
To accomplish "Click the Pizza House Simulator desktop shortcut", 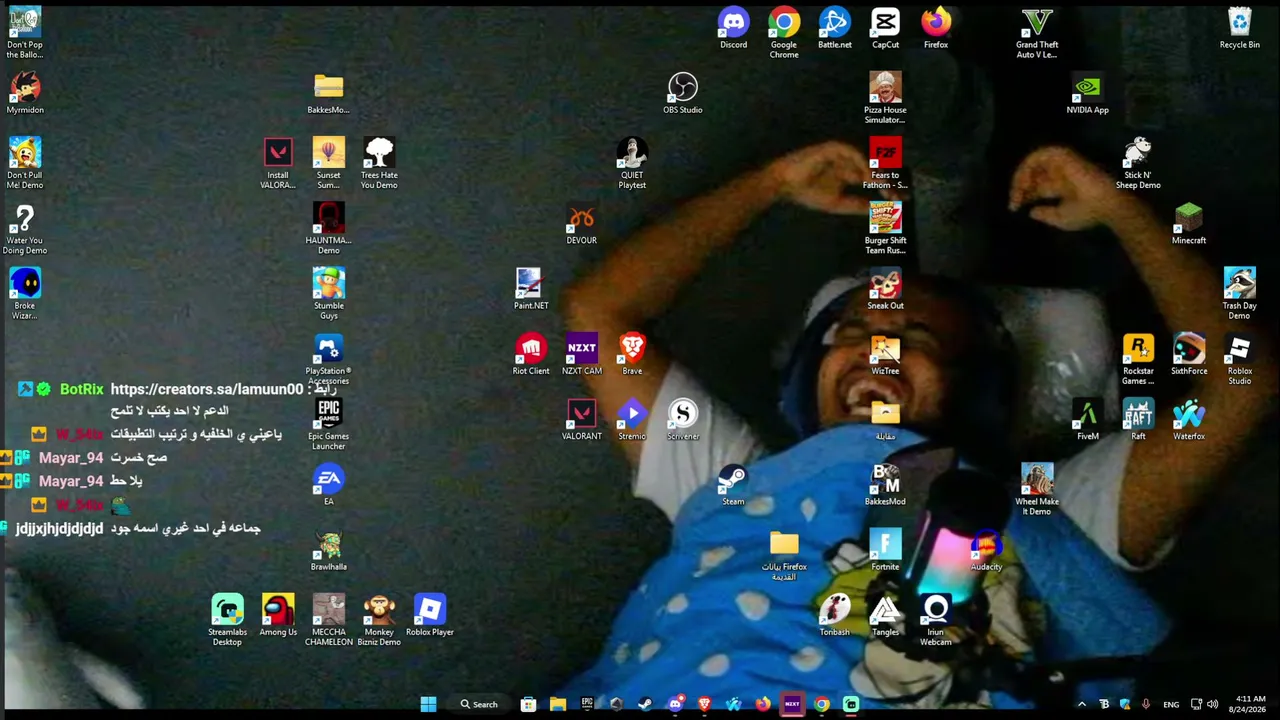I will (885, 98).
